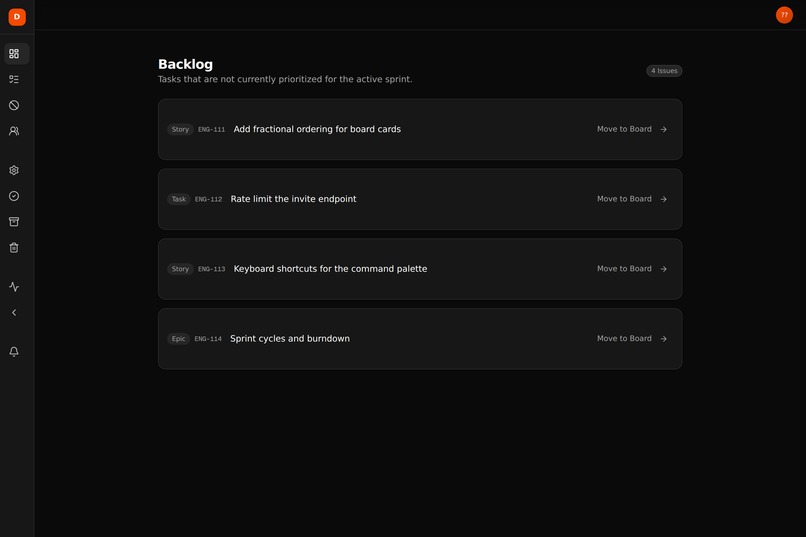806x537 pixels.
Task: Open the archive box icon
Action: (x=14, y=221)
